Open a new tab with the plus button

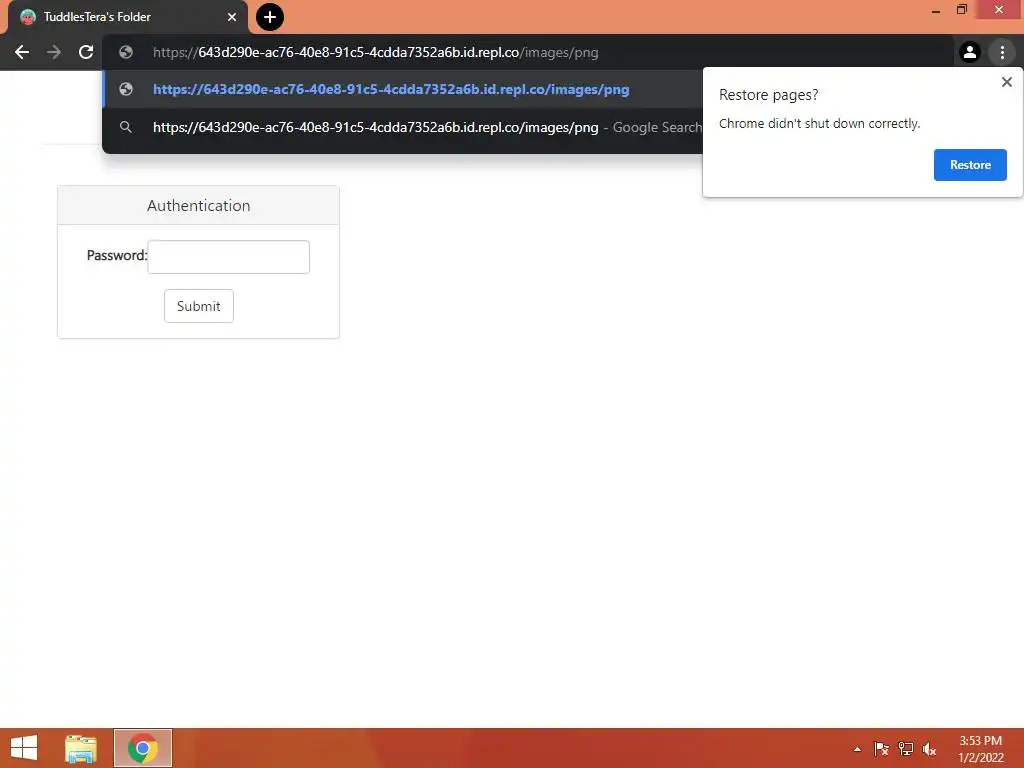click(270, 17)
